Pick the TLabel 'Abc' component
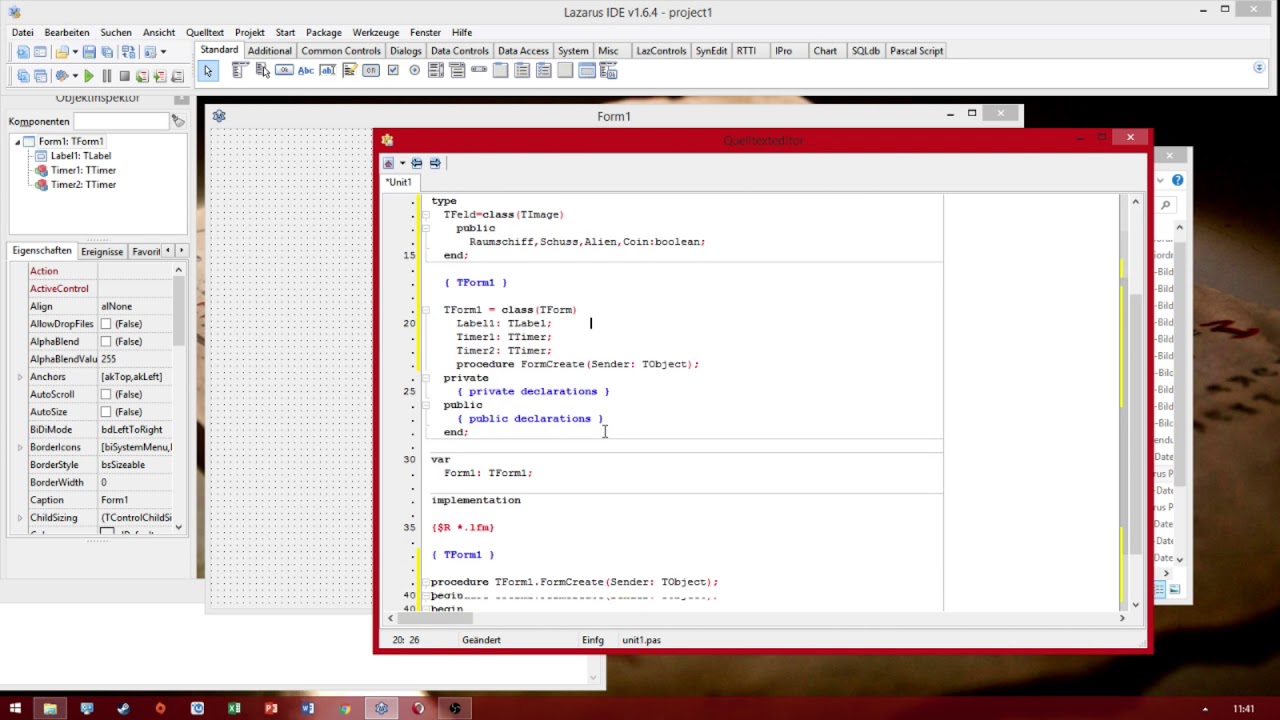The height and width of the screenshot is (720, 1280). click(x=306, y=70)
